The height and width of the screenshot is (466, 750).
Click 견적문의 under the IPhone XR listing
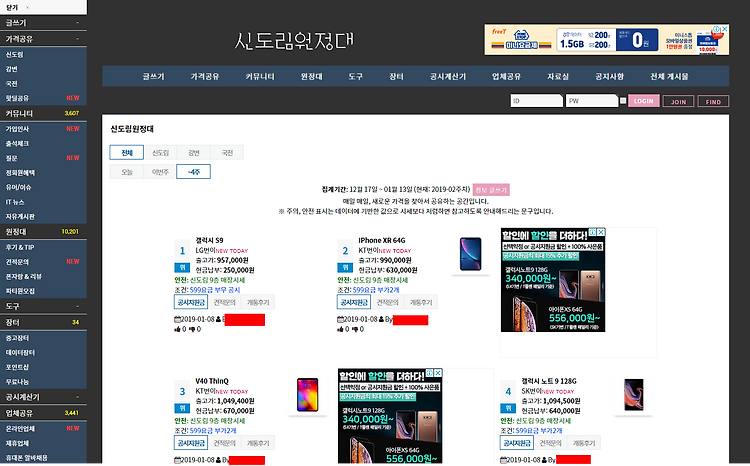coord(387,302)
